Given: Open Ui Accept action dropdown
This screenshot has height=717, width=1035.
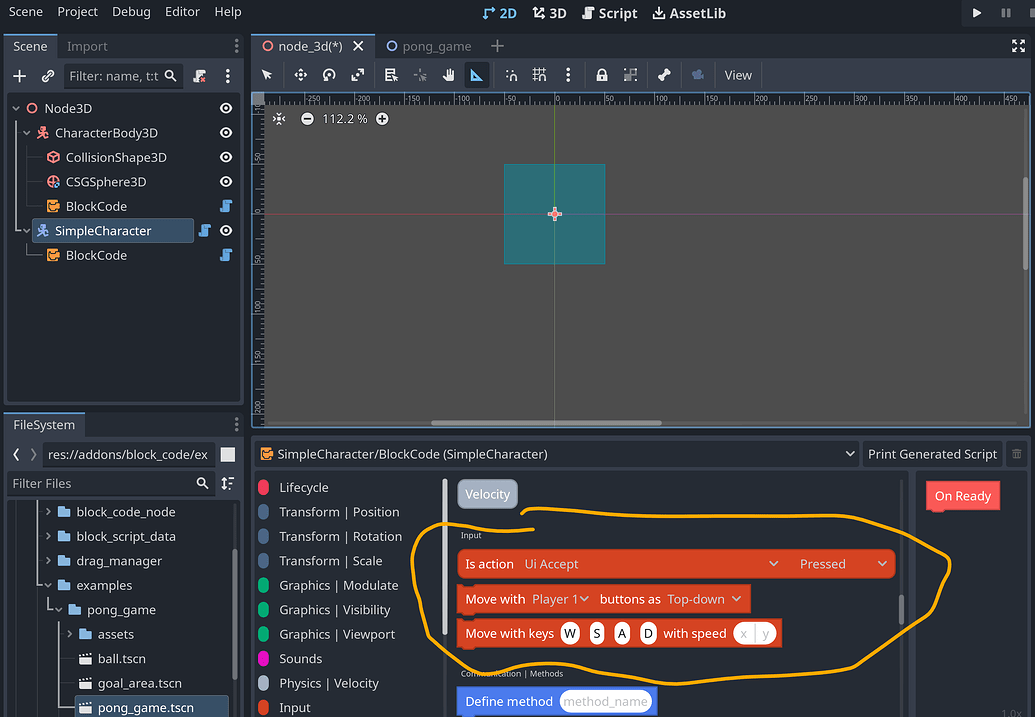Looking at the screenshot, I should (652, 564).
